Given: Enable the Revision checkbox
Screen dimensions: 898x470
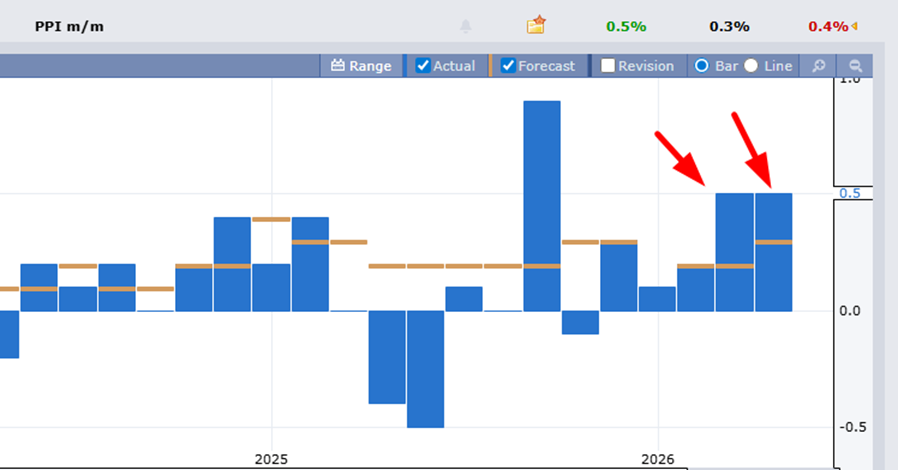Looking at the screenshot, I should tap(608, 66).
